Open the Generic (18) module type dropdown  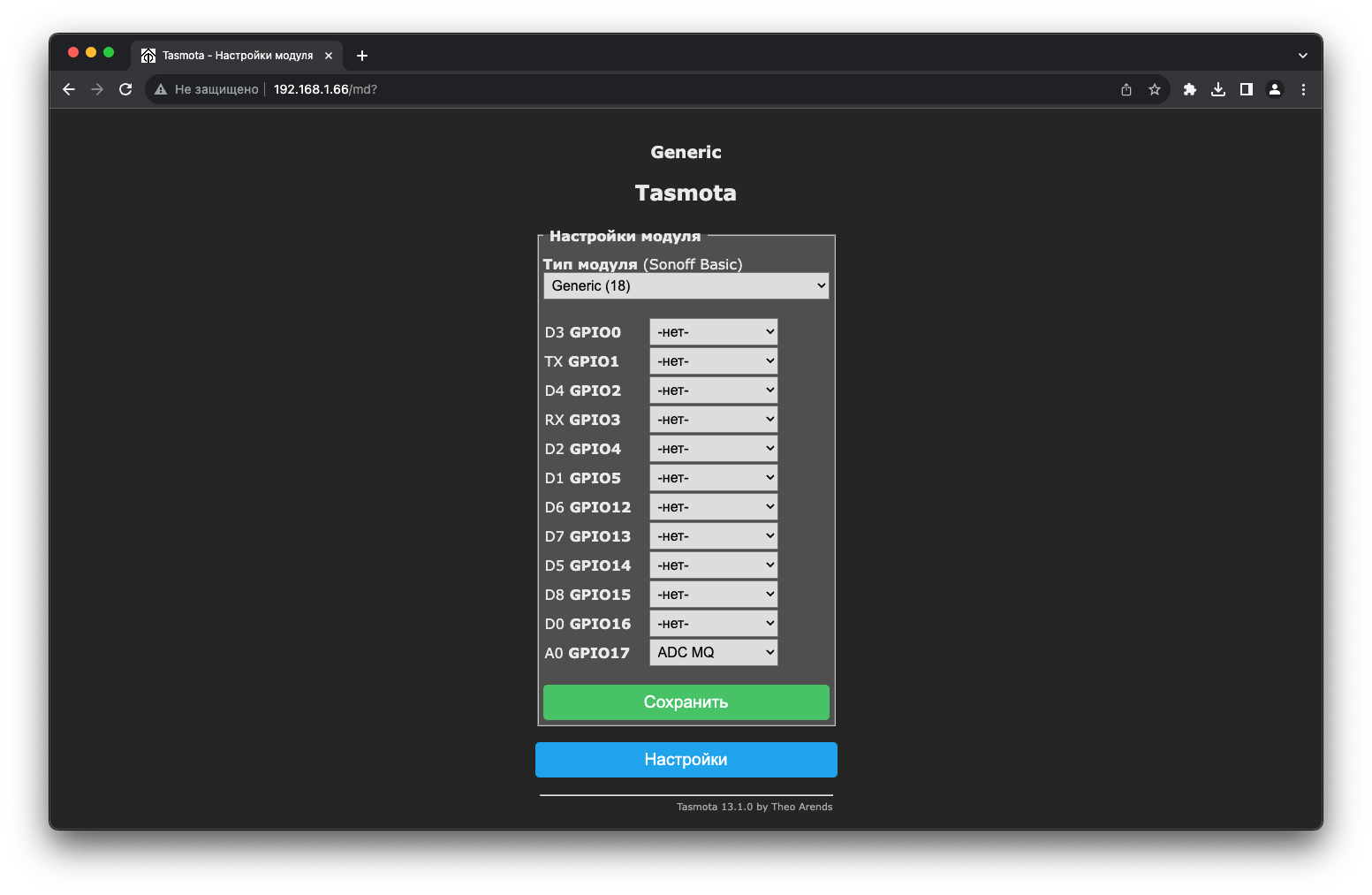point(686,285)
